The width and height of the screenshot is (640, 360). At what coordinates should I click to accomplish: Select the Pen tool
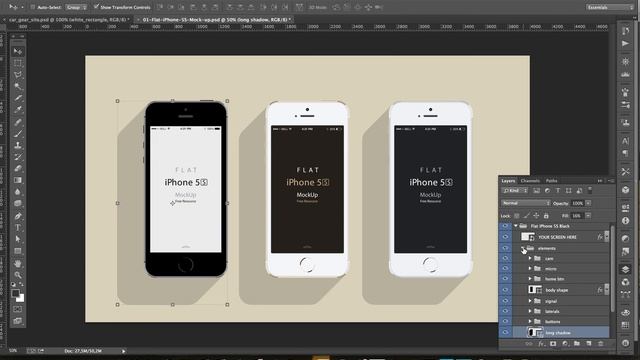(x=18, y=216)
